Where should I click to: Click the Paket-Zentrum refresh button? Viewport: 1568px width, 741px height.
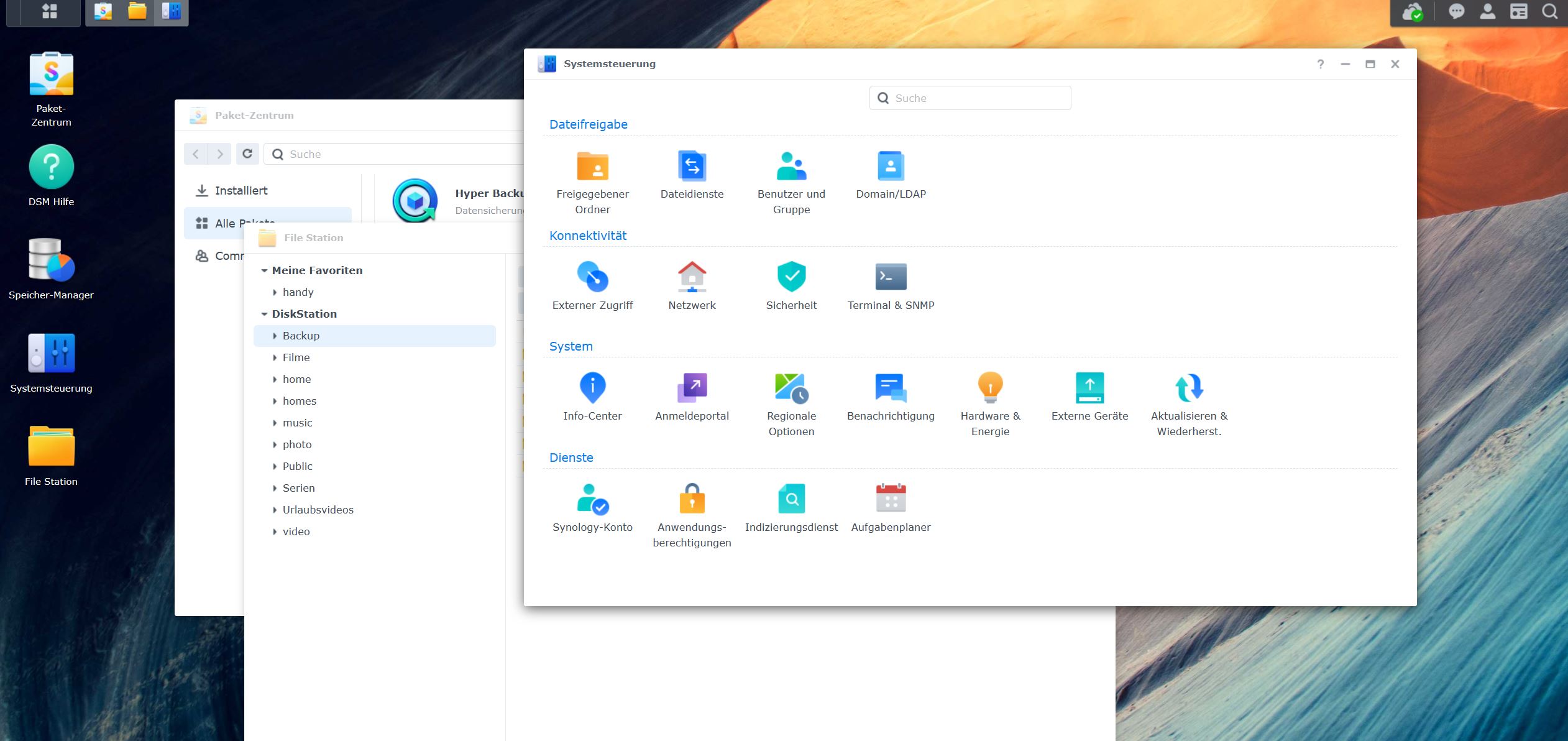tap(247, 154)
